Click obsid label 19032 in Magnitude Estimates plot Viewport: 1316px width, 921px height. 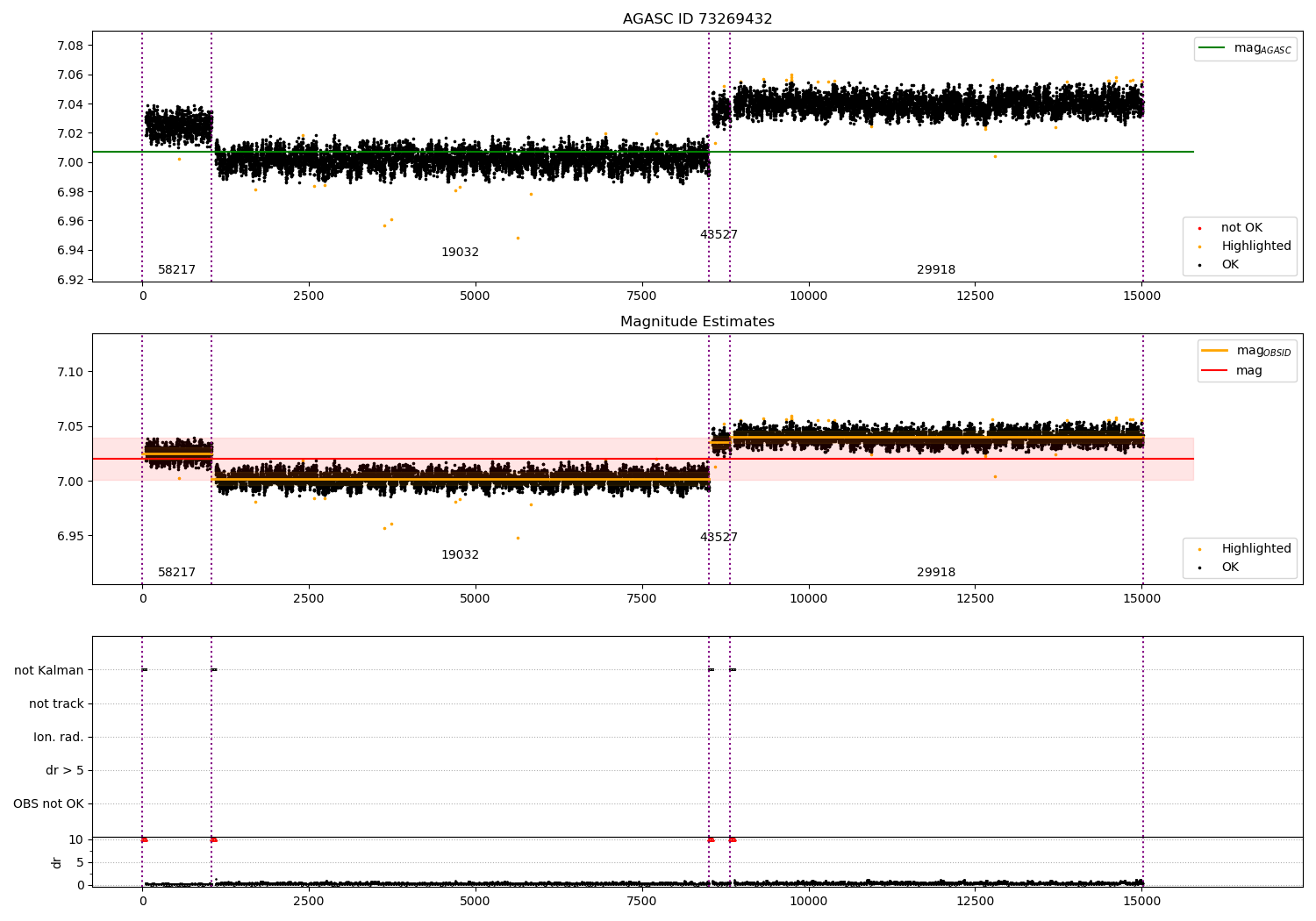point(460,555)
